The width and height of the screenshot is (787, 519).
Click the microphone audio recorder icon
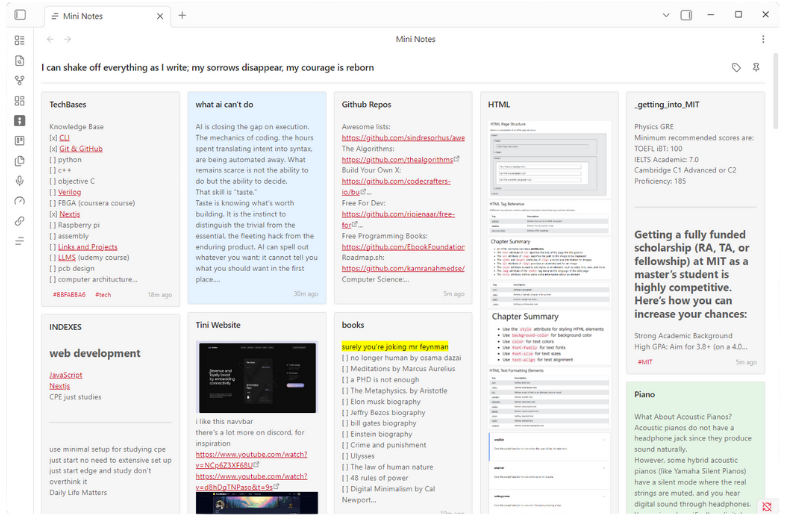20,181
